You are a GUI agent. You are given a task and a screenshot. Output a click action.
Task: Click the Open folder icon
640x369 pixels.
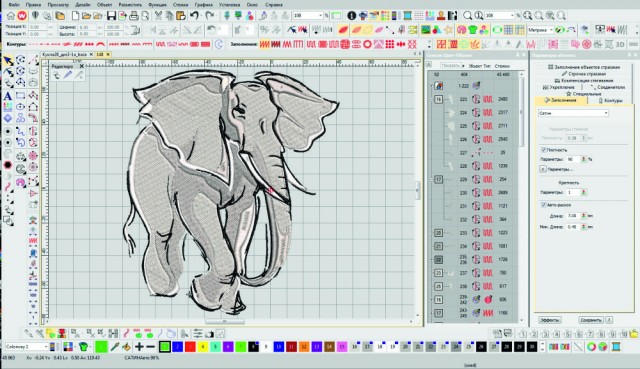point(86,16)
